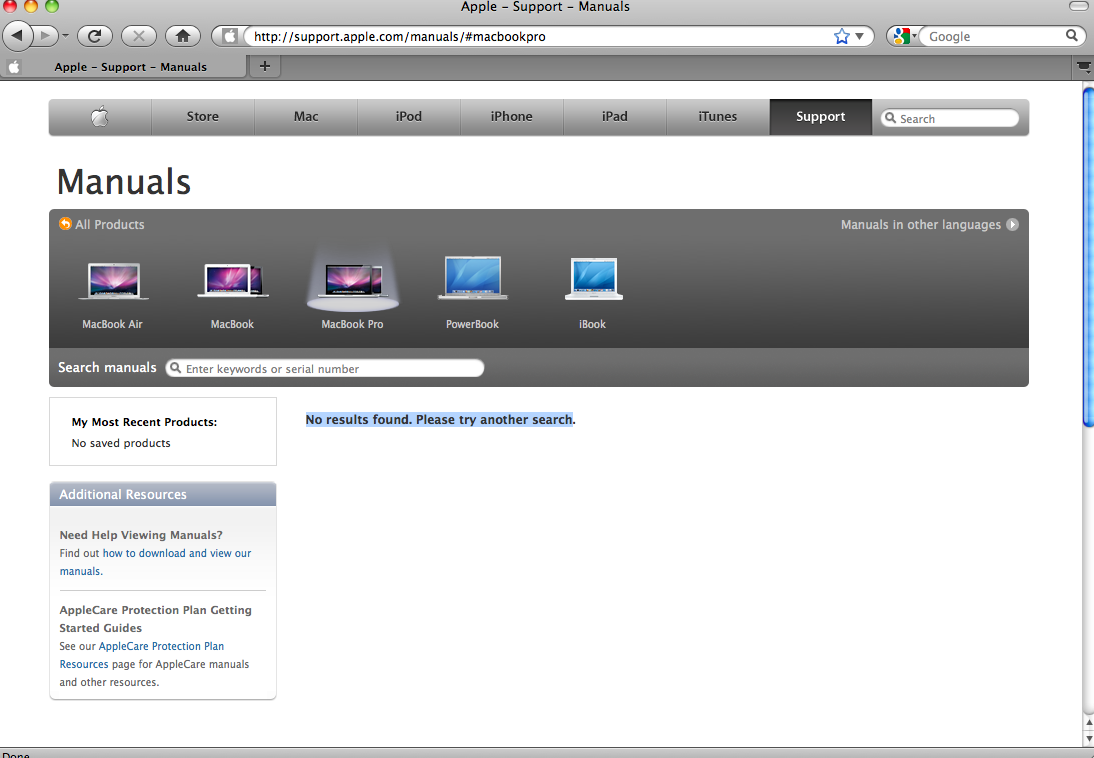1094x758 pixels.
Task: Click the browser Forward arrow button
Action: (45, 36)
